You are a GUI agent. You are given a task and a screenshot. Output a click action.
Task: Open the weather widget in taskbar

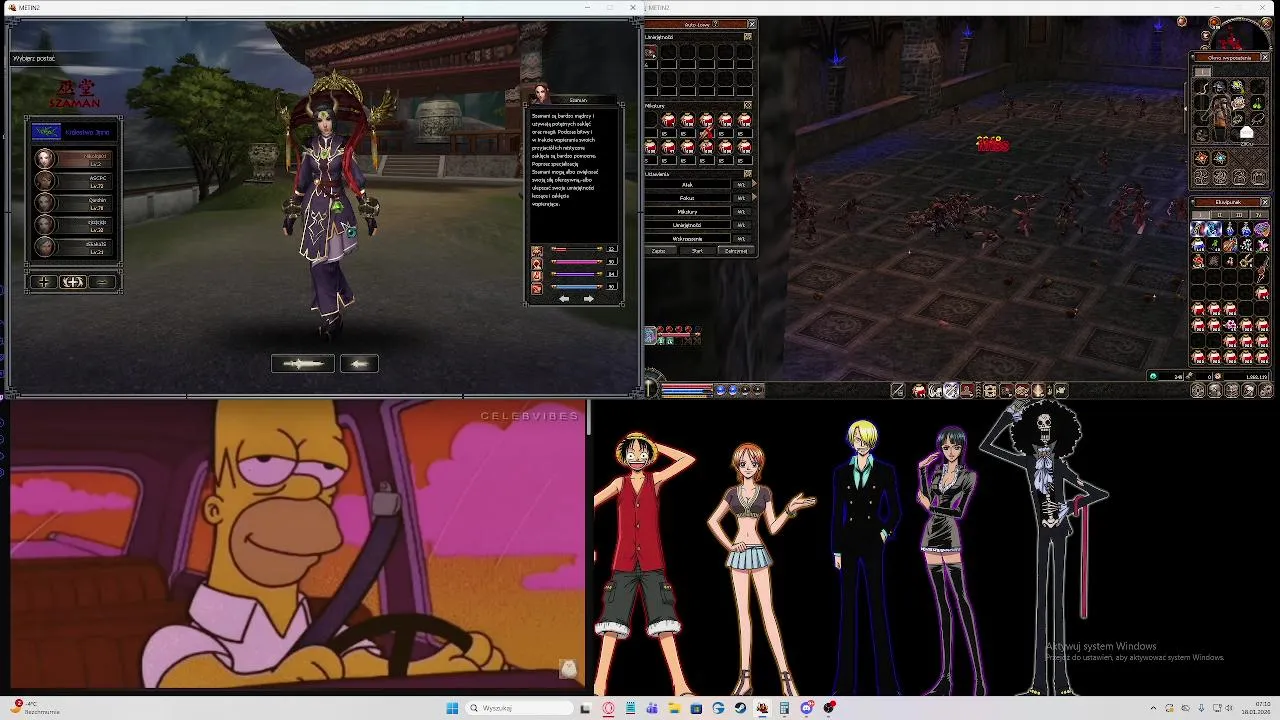point(35,708)
